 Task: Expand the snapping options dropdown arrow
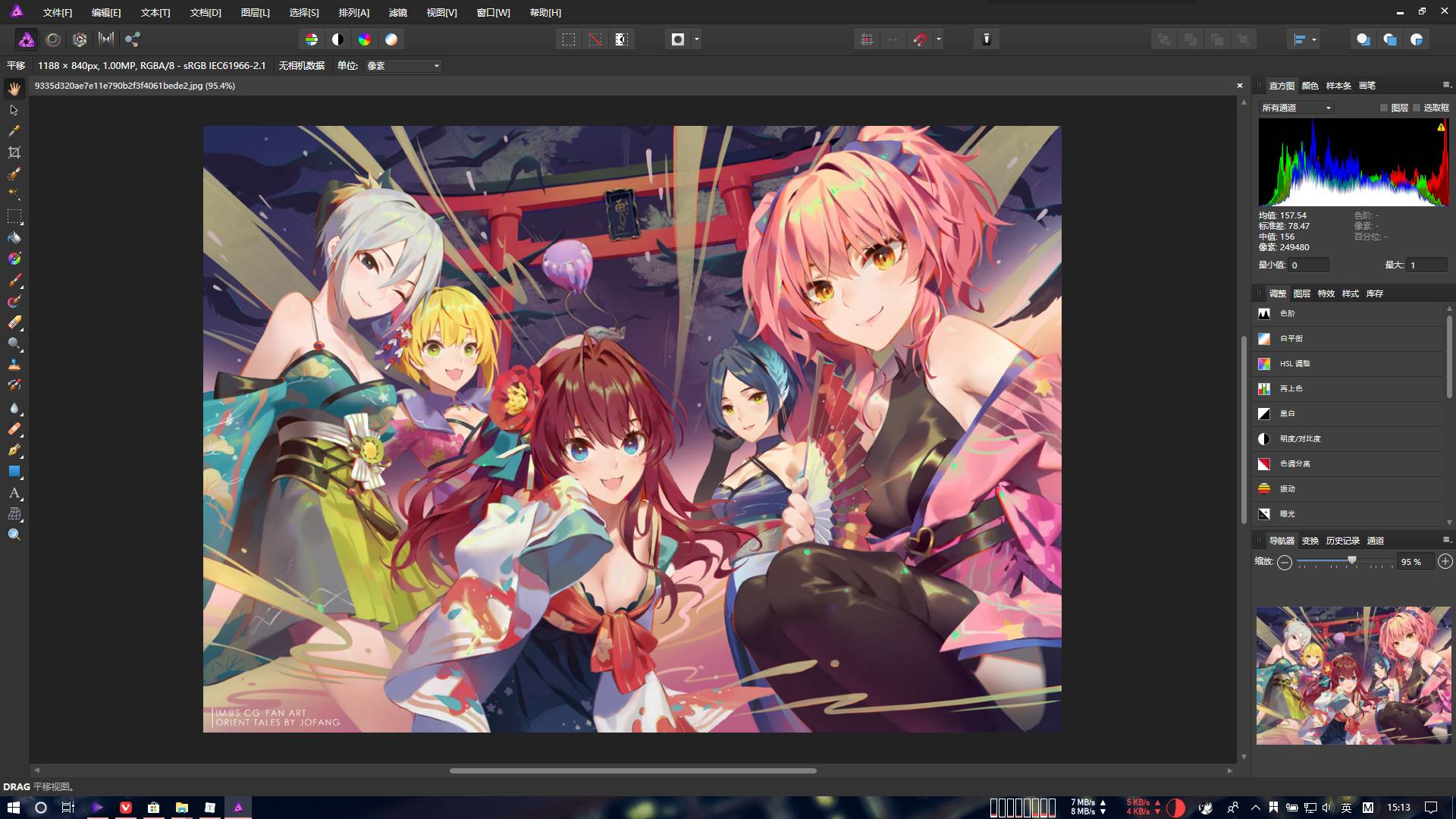click(x=939, y=39)
